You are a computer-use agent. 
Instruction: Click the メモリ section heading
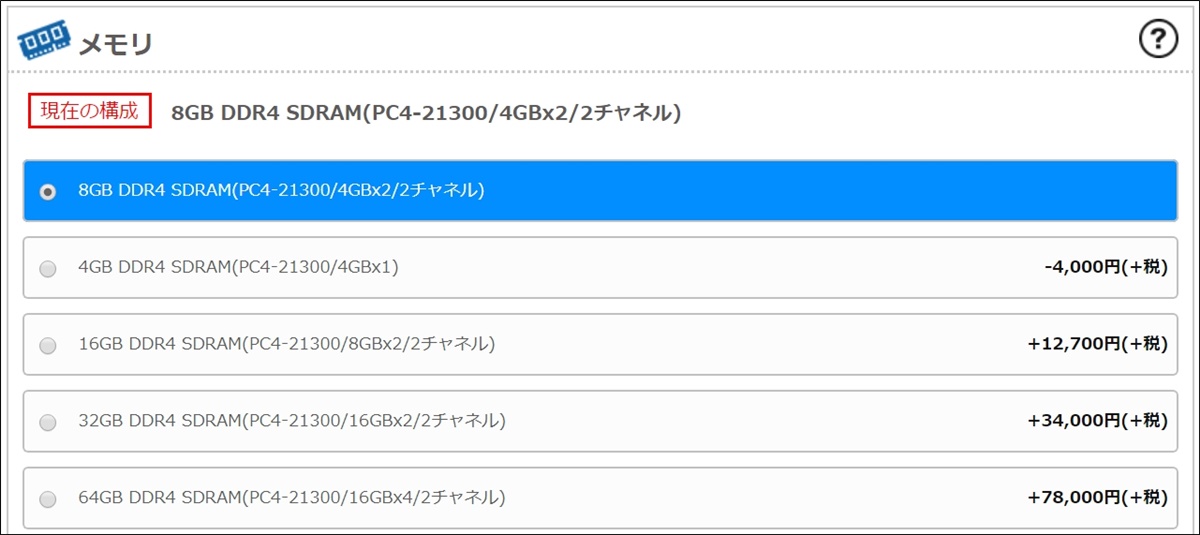(x=116, y=43)
